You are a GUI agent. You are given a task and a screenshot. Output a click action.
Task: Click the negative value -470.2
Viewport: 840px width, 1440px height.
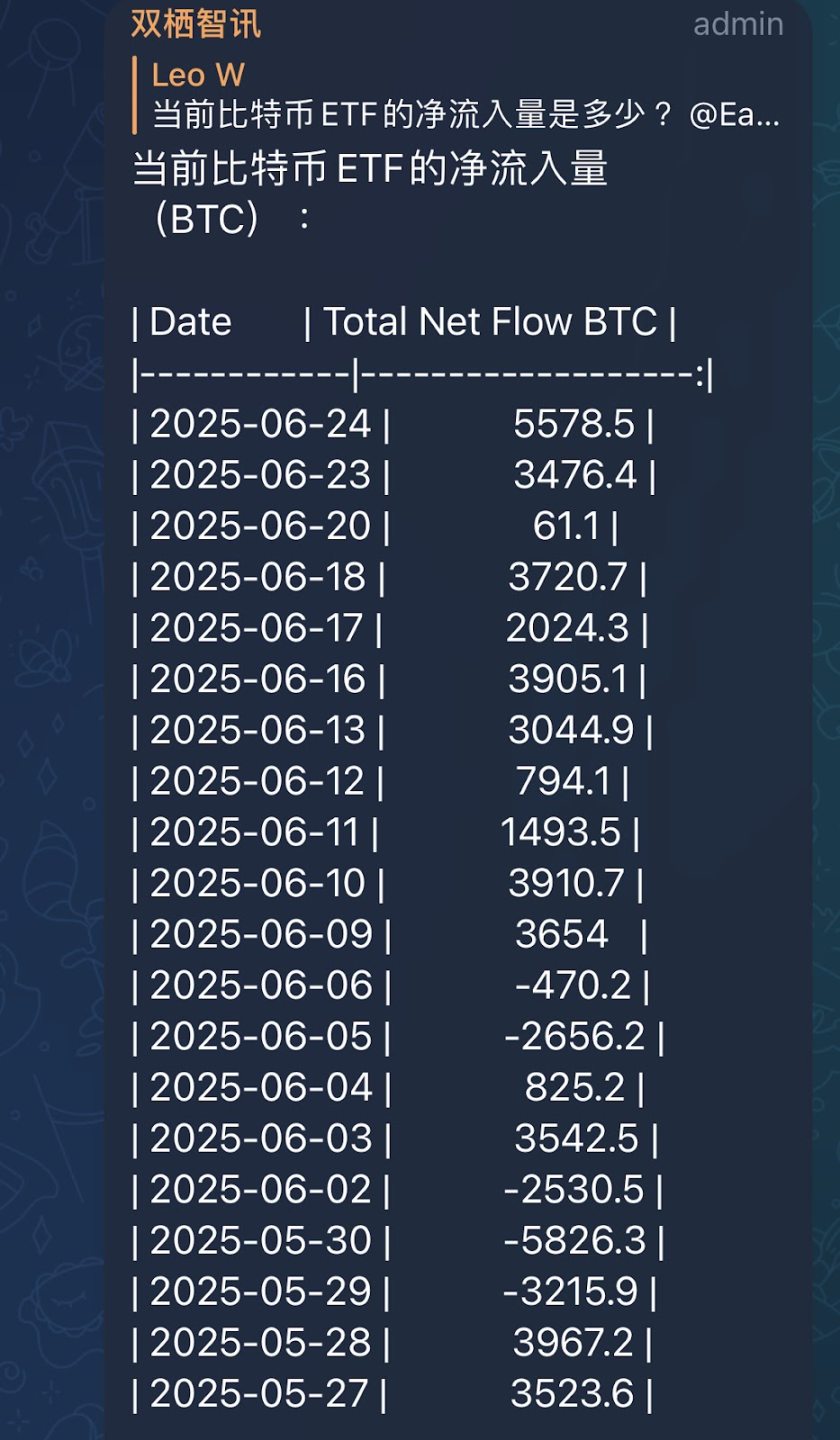573,986
